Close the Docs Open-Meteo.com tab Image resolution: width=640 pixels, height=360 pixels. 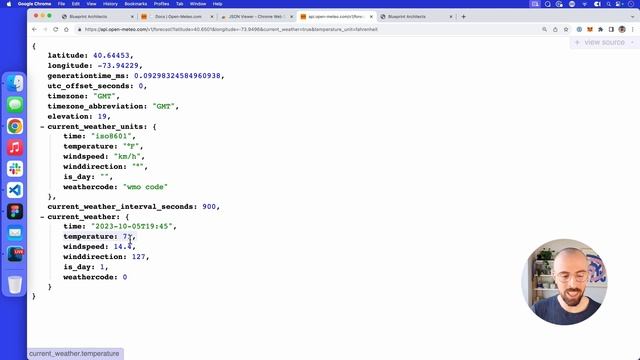[212, 17]
